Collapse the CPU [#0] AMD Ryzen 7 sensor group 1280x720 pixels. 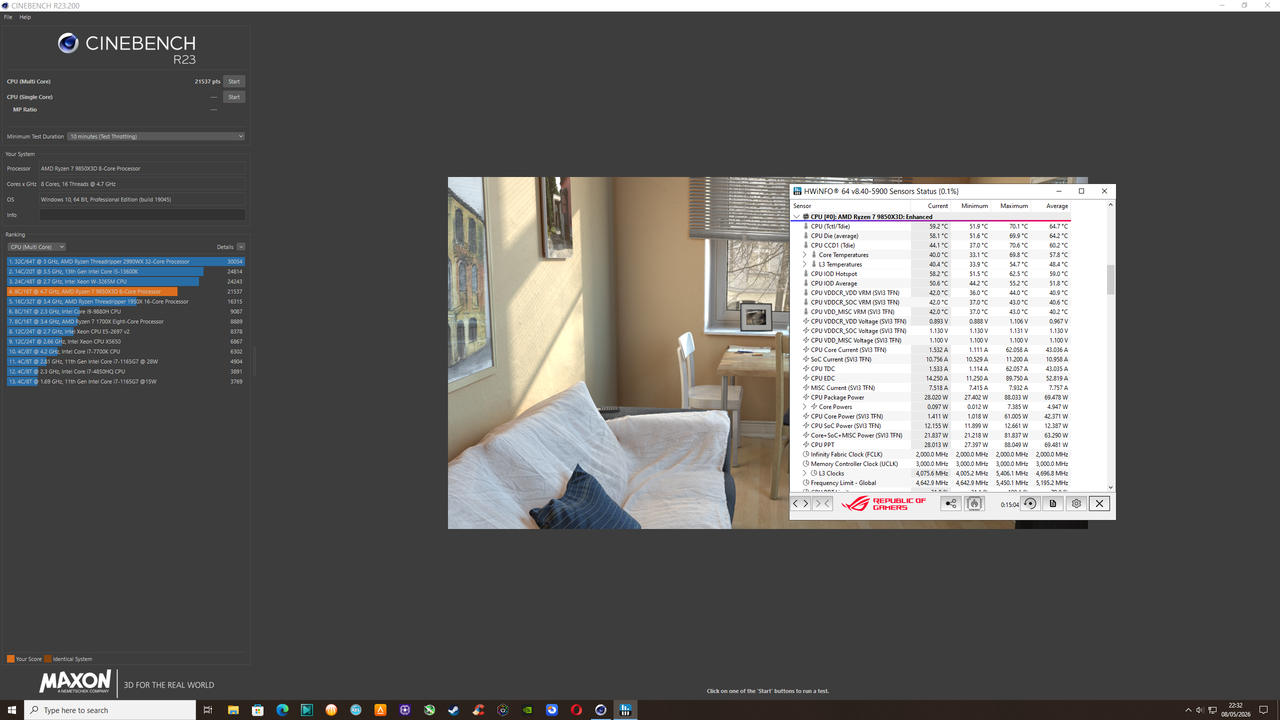point(797,216)
